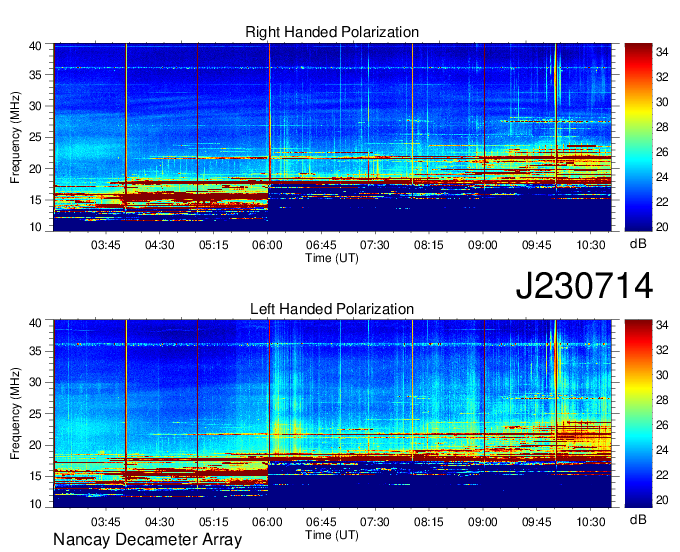The height and width of the screenshot is (552, 680).
Task: Click the 20 MHz tick of Left Handed plot
Action: pos(35,445)
